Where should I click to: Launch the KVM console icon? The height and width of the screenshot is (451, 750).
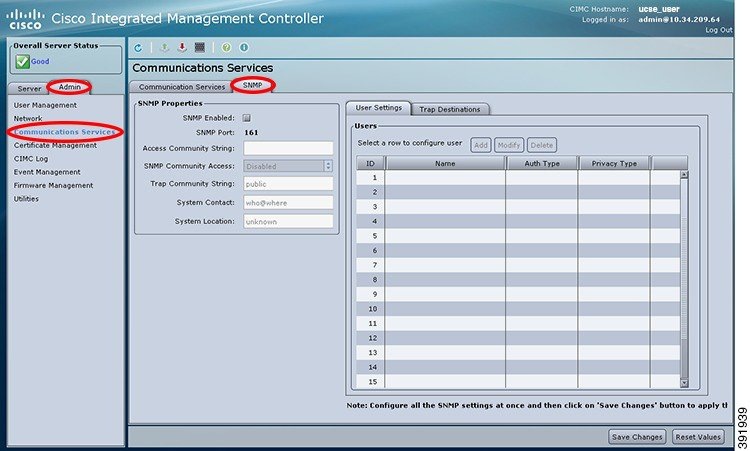click(200, 47)
